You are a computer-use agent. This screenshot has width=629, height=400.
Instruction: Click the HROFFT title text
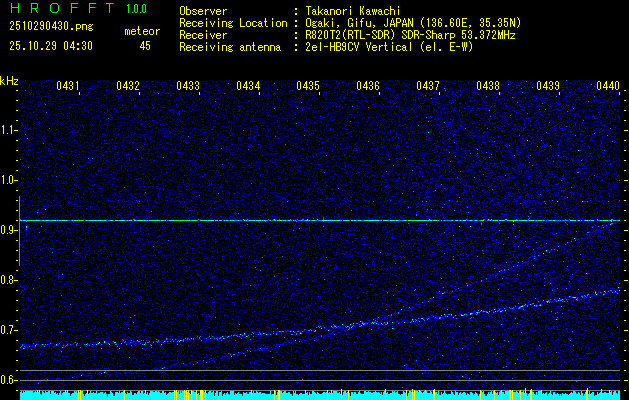62,10
